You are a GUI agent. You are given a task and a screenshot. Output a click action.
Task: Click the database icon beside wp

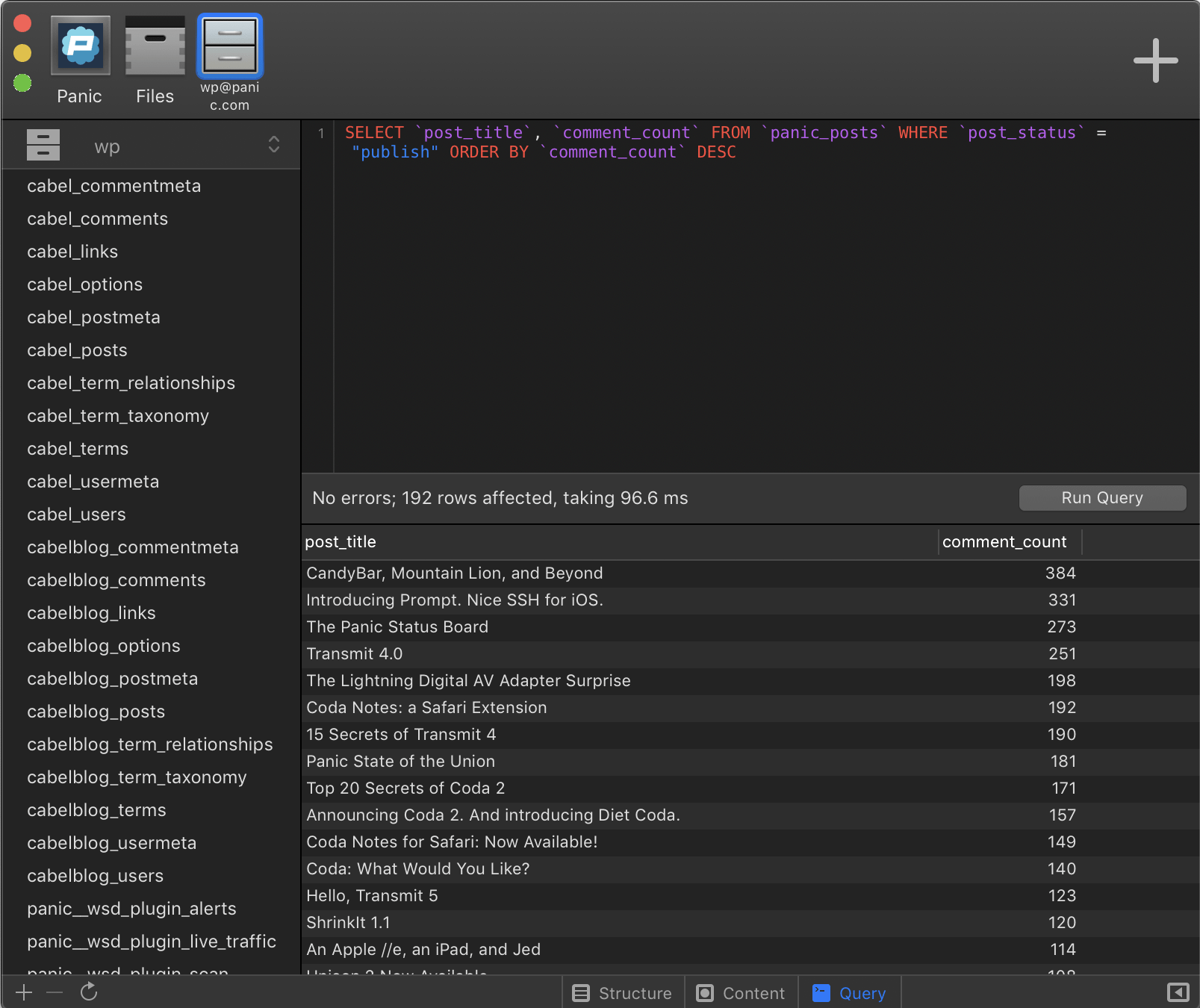pos(43,146)
